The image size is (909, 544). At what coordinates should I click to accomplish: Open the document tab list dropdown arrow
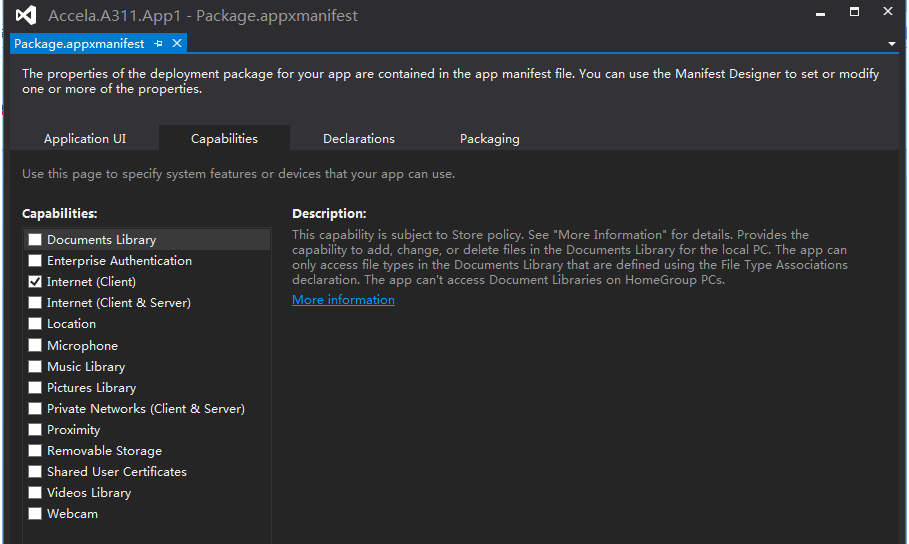coord(891,44)
